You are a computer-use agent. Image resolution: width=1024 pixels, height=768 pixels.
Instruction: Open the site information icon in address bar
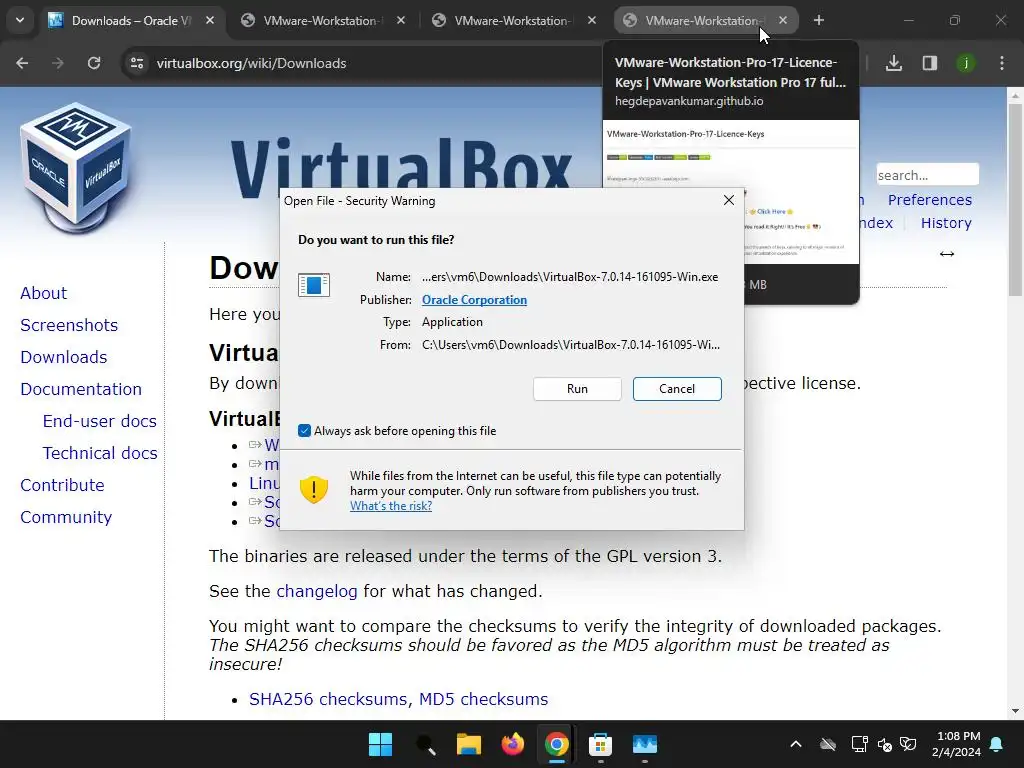(x=137, y=63)
